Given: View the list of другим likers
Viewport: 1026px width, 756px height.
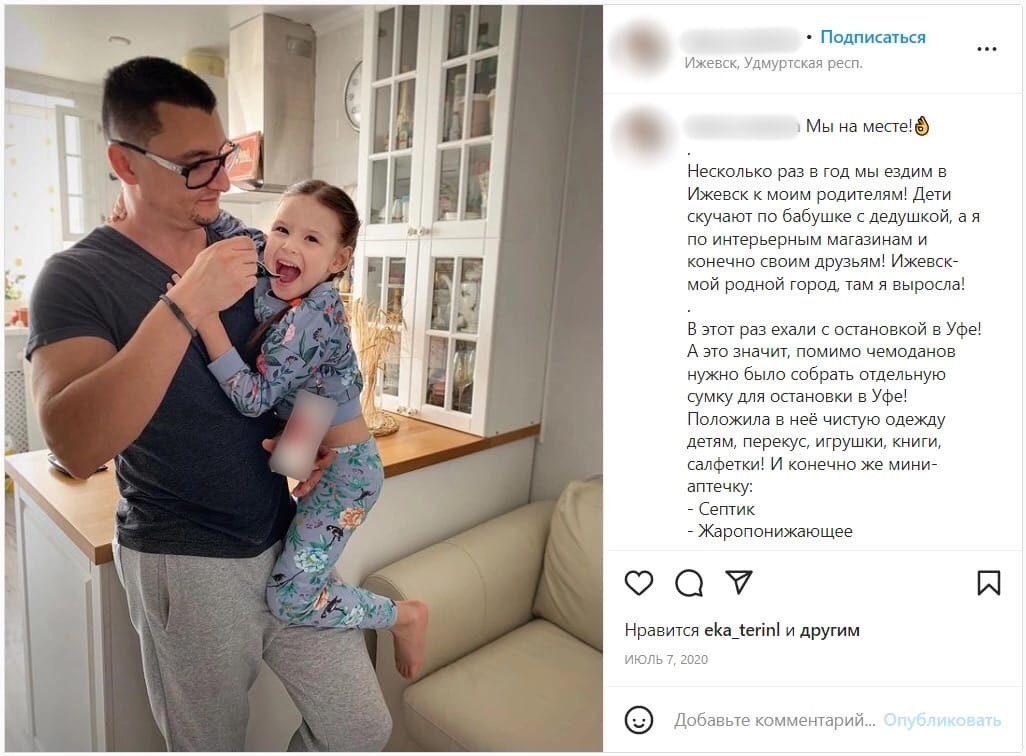Looking at the screenshot, I should click(830, 630).
